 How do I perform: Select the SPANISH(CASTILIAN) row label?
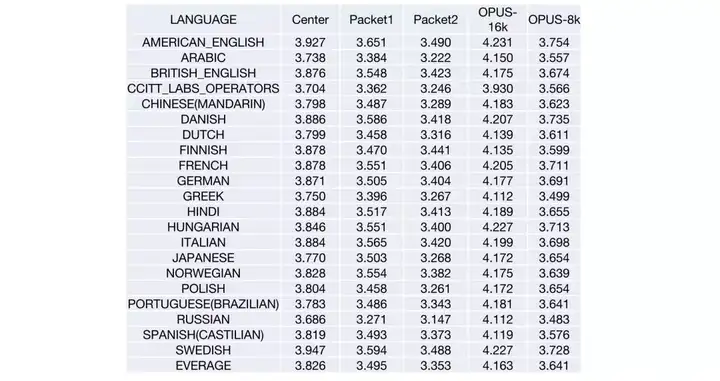[203, 335]
